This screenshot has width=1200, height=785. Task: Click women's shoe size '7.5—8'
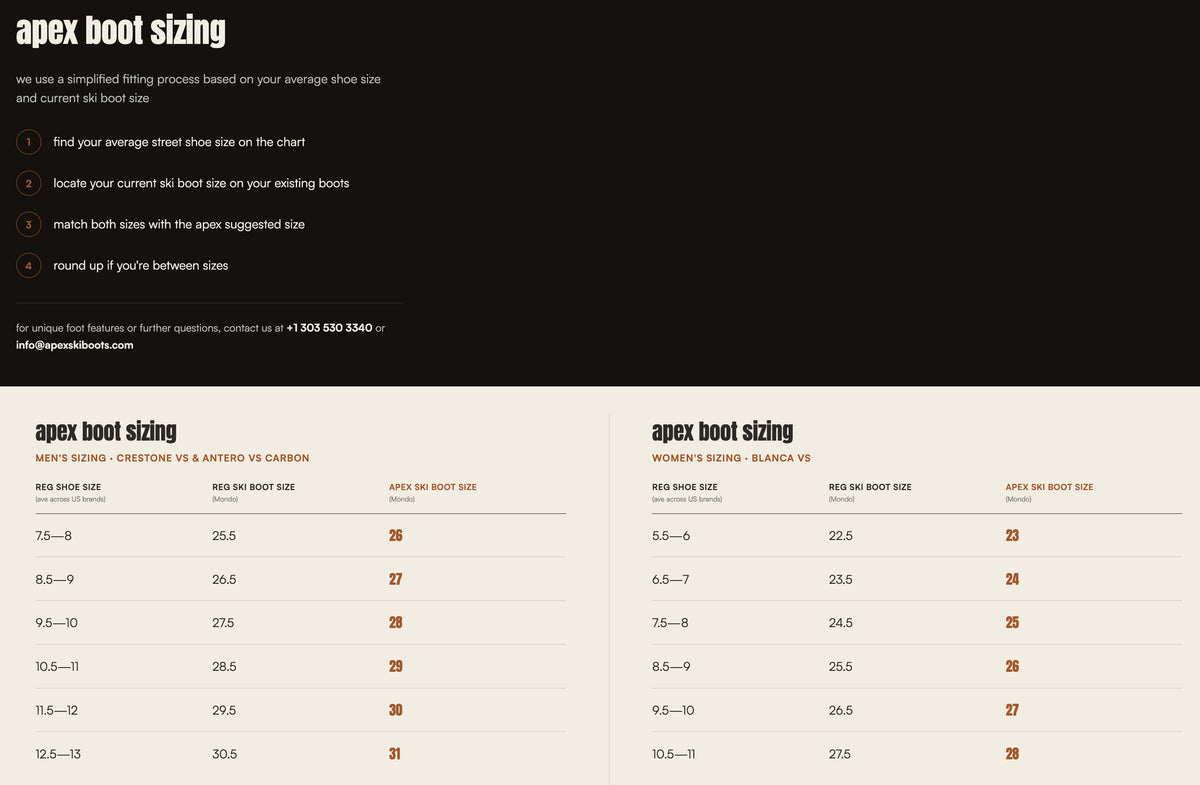[x=670, y=623]
